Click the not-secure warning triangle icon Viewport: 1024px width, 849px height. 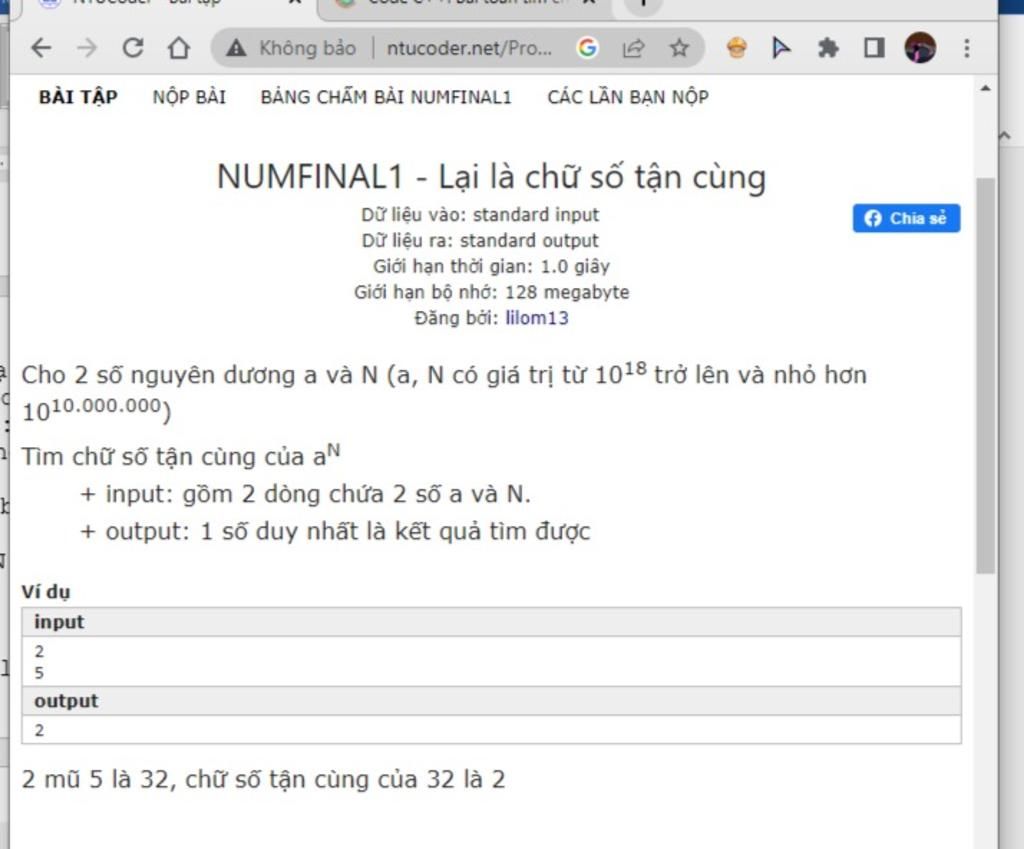pyautogui.click(x=236, y=48)
